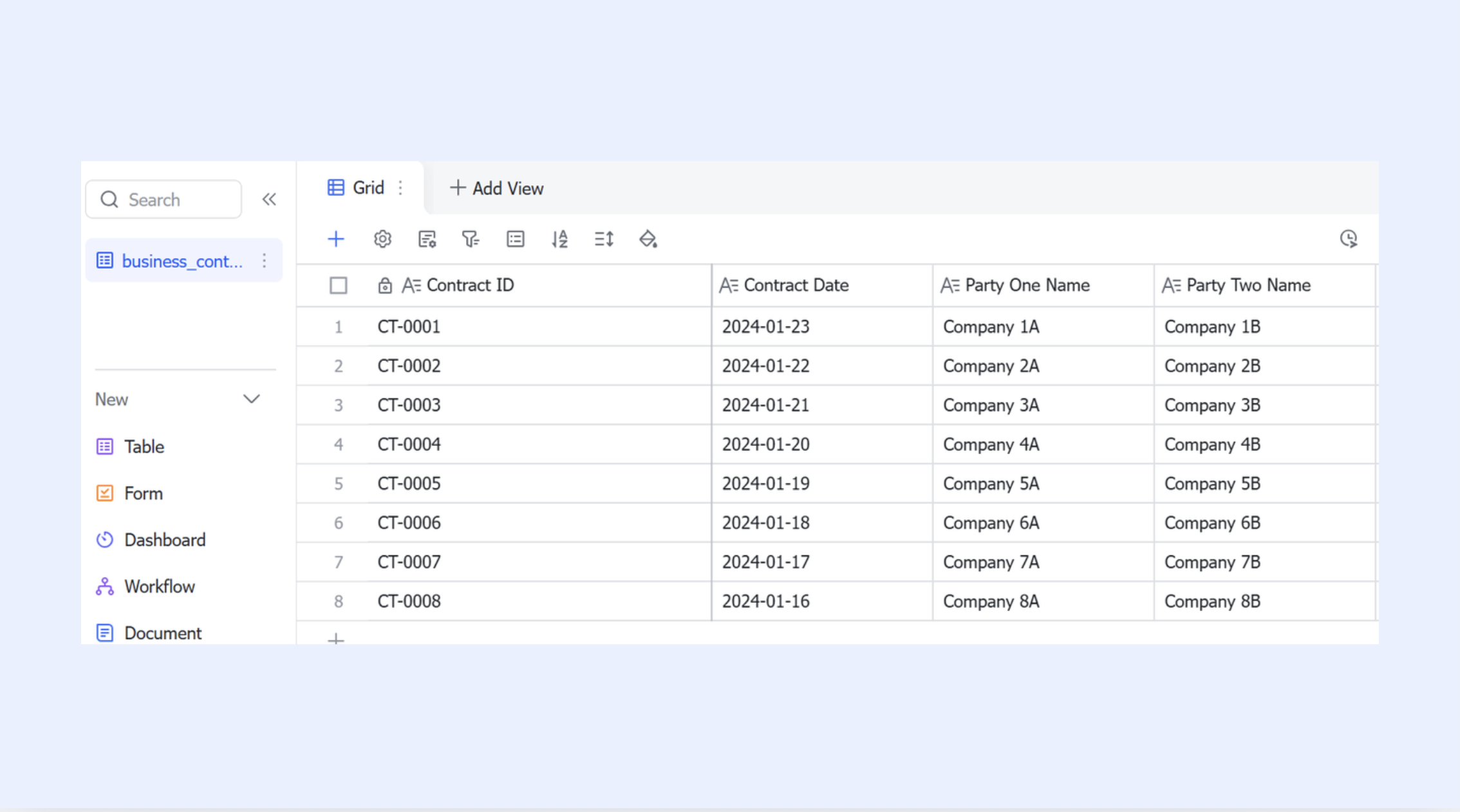Open the history clock icon
Viewport: 1460px width, 812px height.
click(1348, 239)
